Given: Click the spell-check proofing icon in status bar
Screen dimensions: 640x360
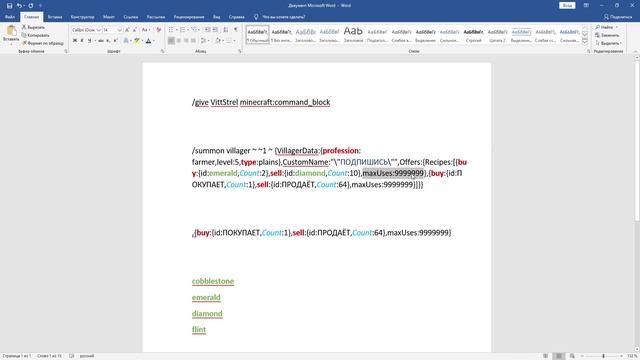Looking at the screenshot, I should coord(71,356).
